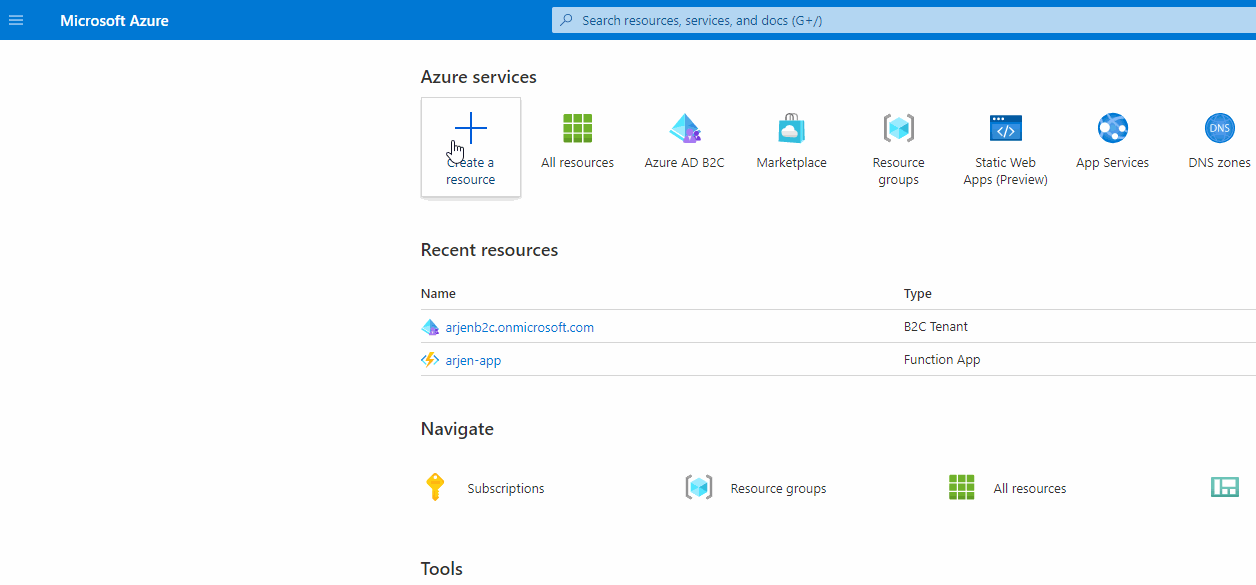
Task: Open arjen-app Function App resource
Action: [473, 360]
